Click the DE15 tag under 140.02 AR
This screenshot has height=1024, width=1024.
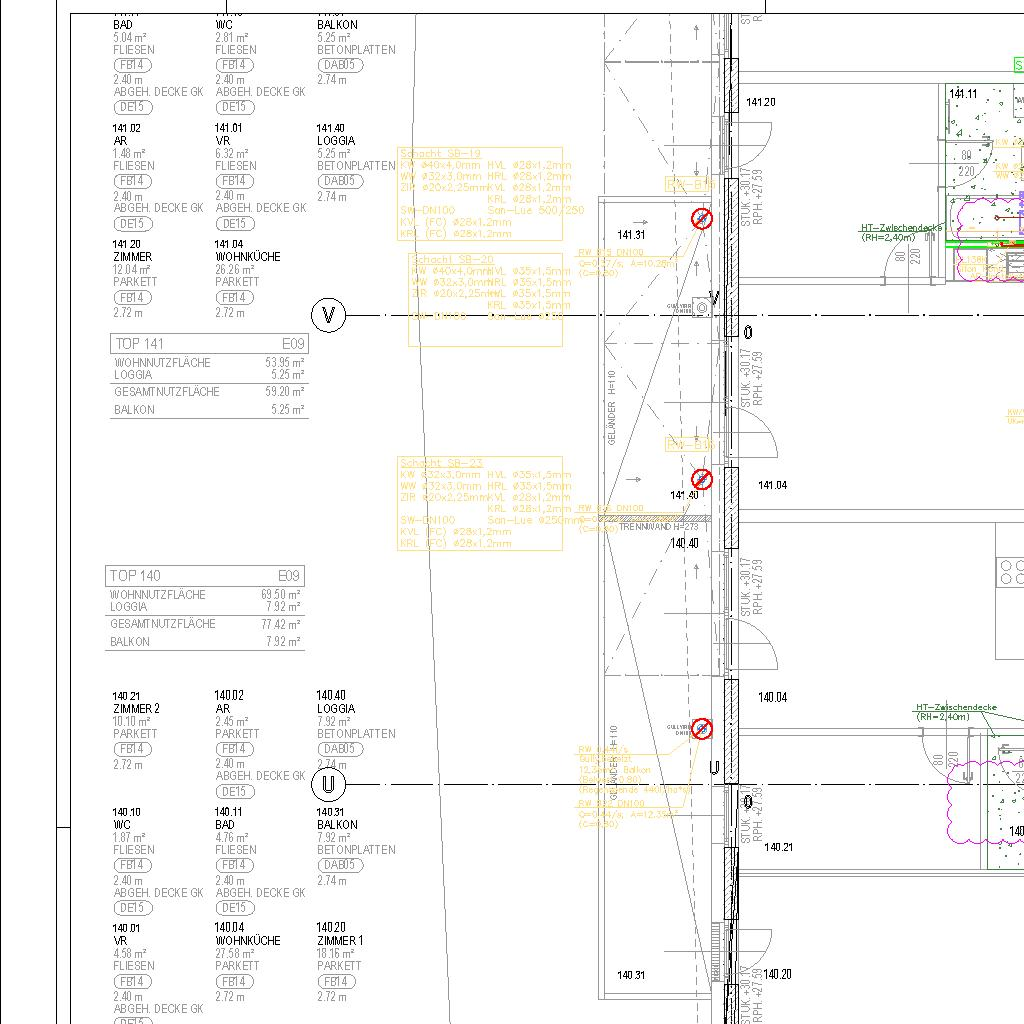click(234, 792)
